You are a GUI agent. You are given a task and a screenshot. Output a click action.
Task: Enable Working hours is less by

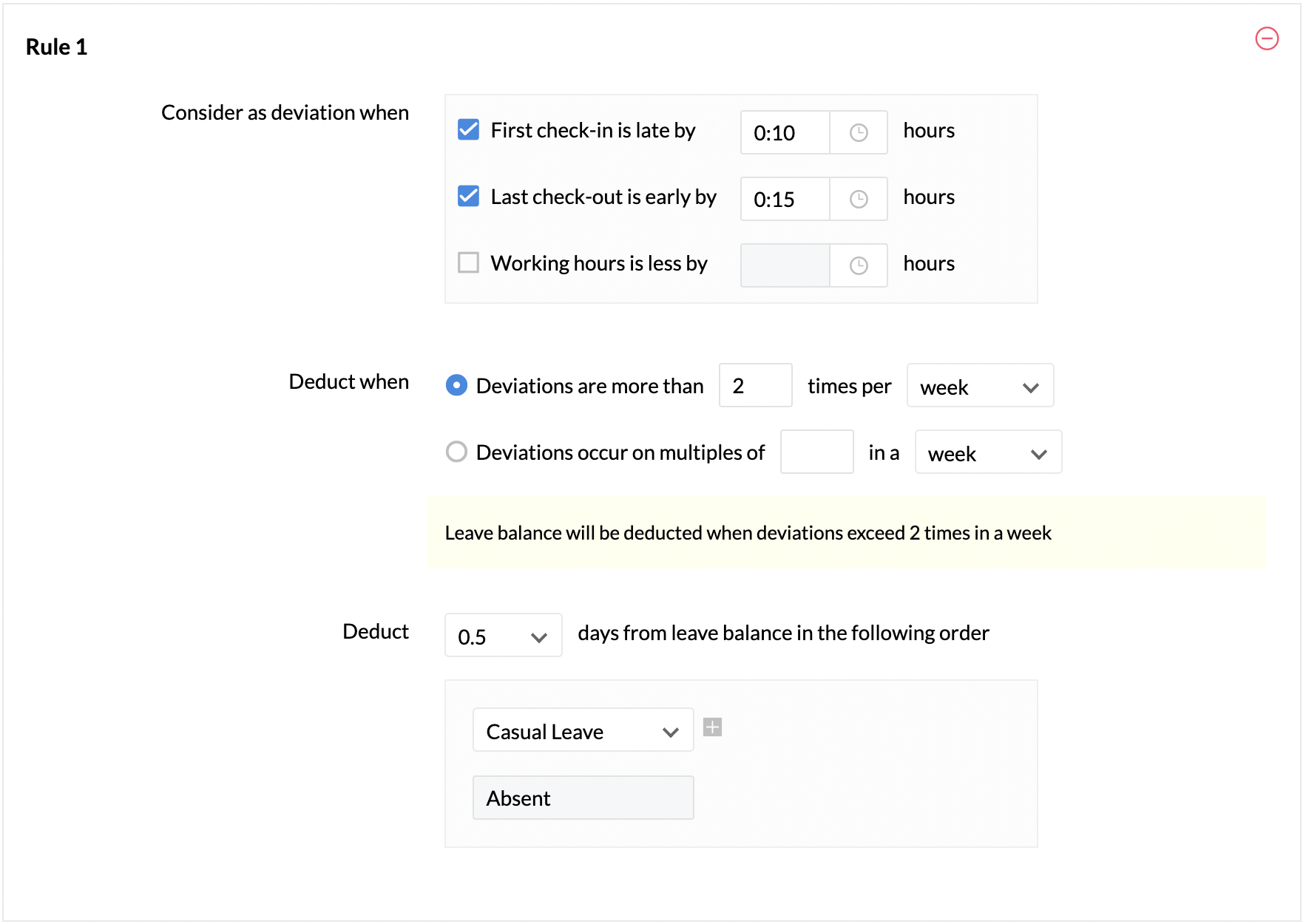(468, 262)
